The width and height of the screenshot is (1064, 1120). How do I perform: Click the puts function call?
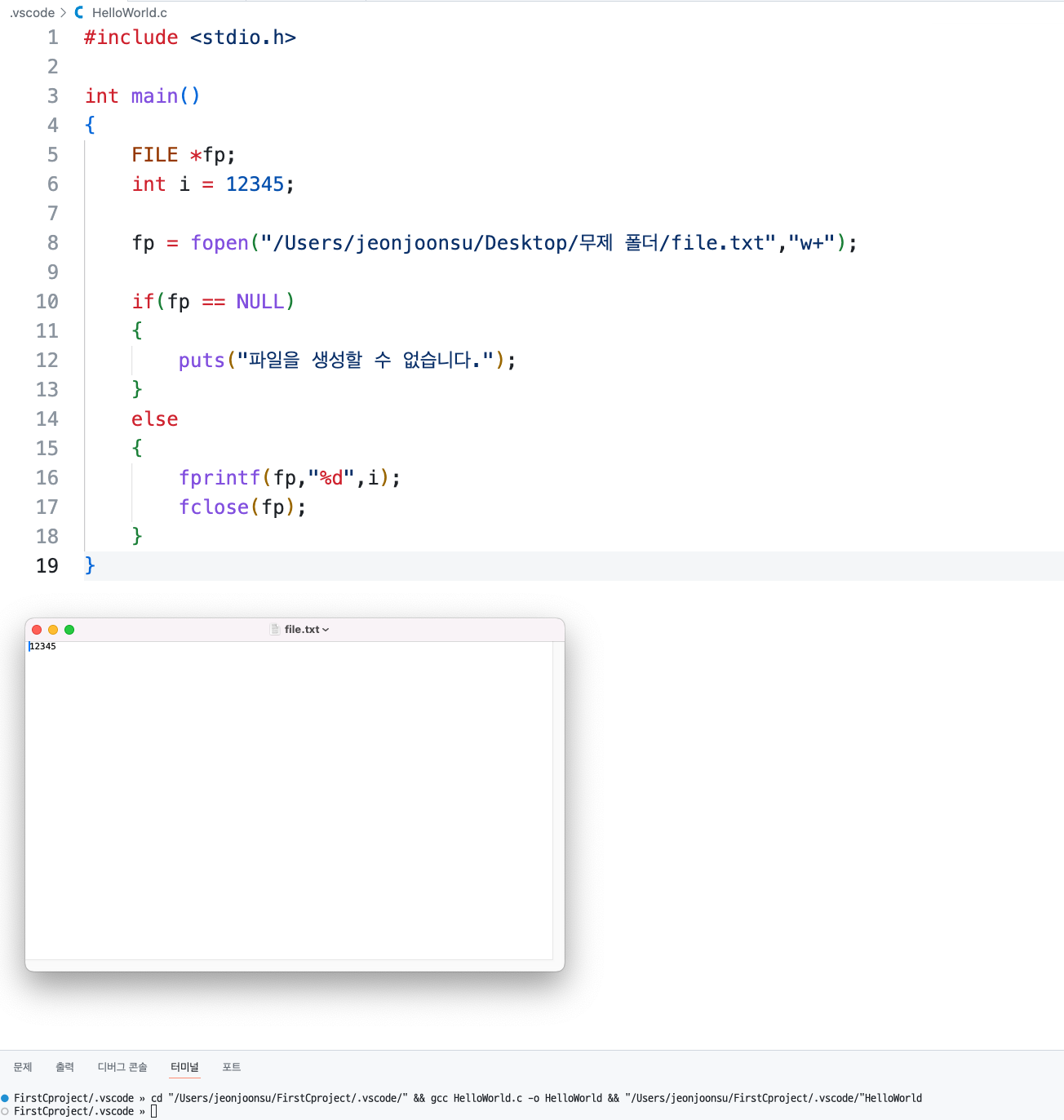(202, 361)
